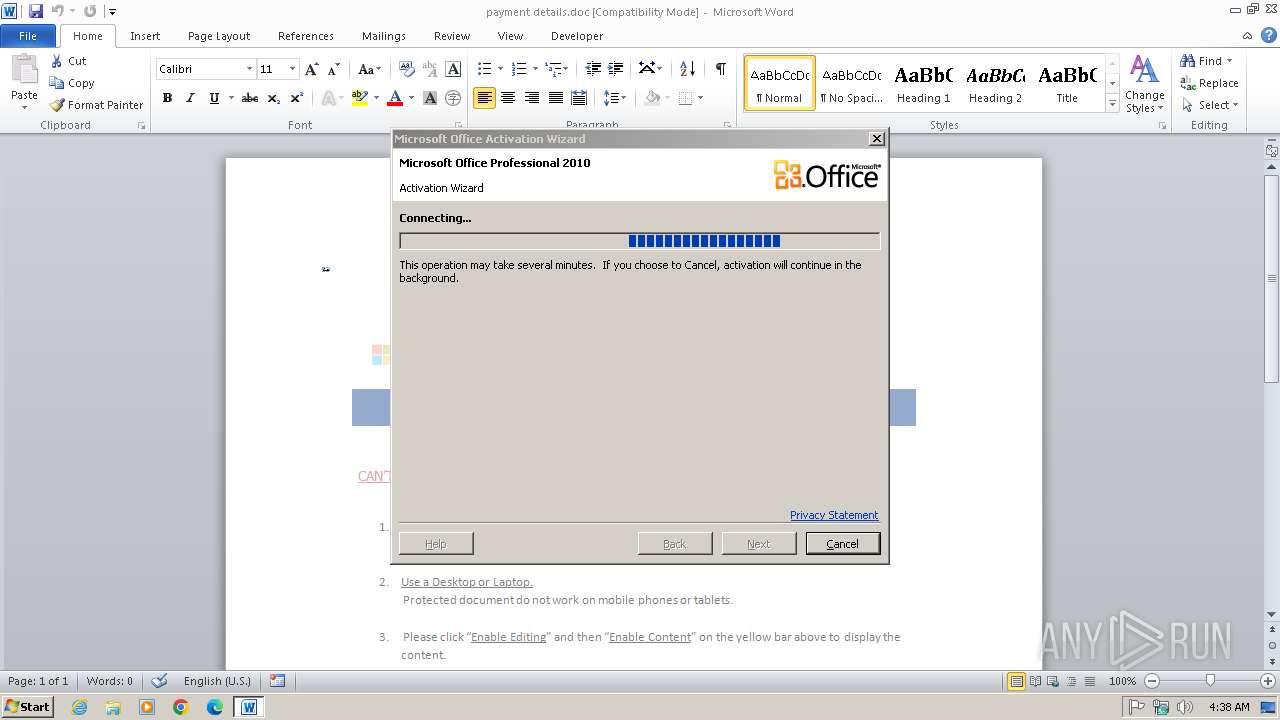Image resolution: width=1280 pixels, height=720 pixels.
Task: Apply the No Spacing style
Action: coord(851,83)
